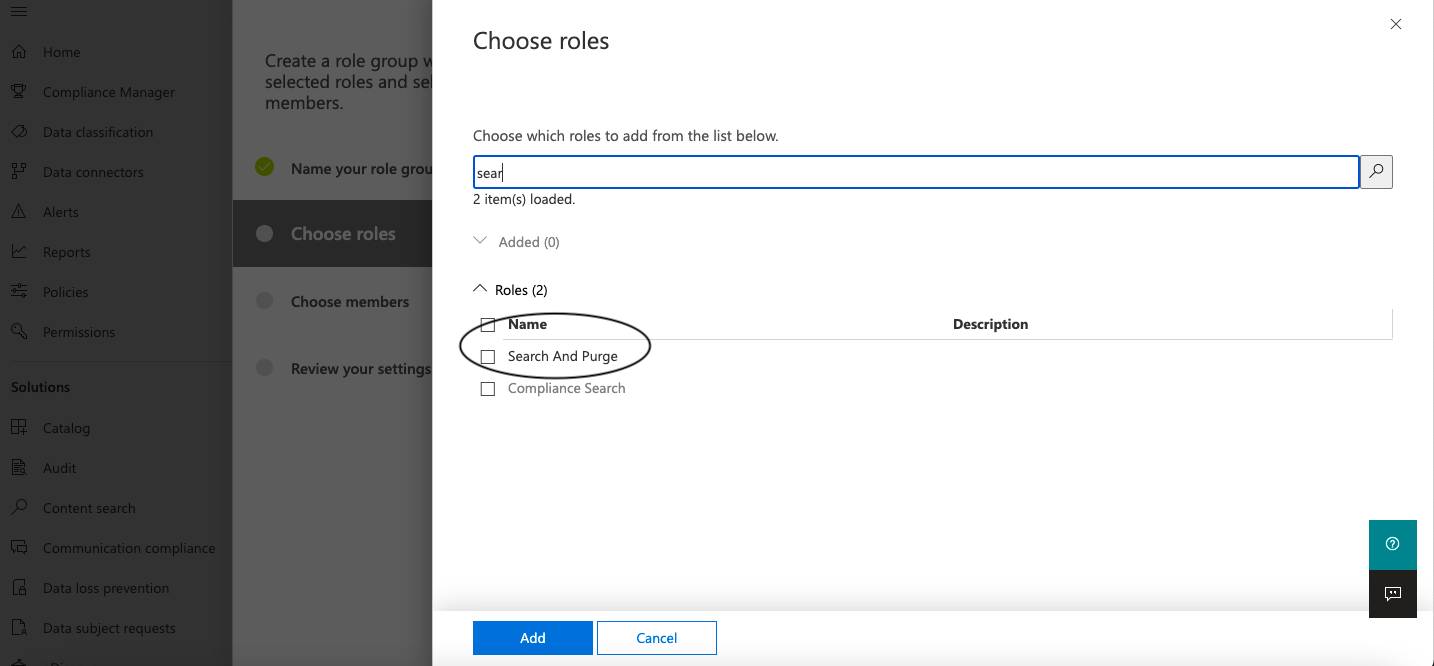Viewport: 1434px width, 666px height.
Task: Click the hamburger navigation menu icon
Action: [x=19, y=12]
